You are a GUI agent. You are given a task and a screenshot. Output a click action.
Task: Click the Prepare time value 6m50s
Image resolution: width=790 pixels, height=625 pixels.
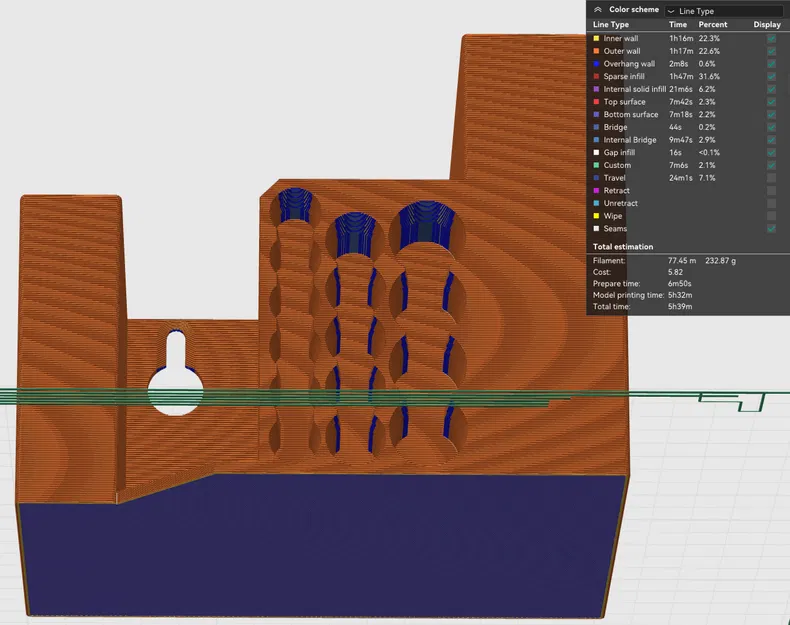pyautogui.click(x=679, y=284)
